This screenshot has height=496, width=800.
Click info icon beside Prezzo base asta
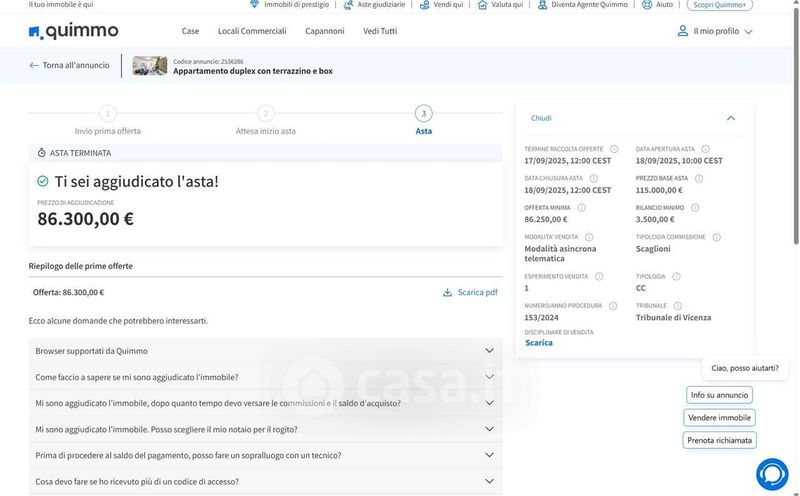[x=699, y=178]
